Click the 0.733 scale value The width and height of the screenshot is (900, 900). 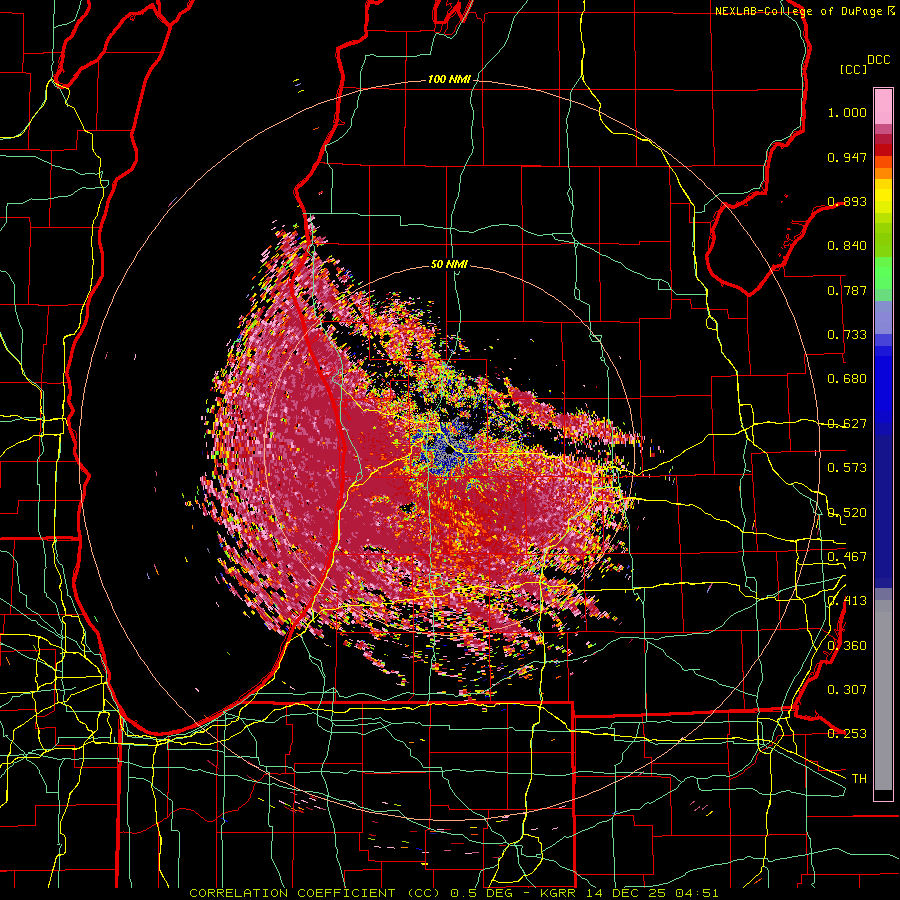[847, 335]
